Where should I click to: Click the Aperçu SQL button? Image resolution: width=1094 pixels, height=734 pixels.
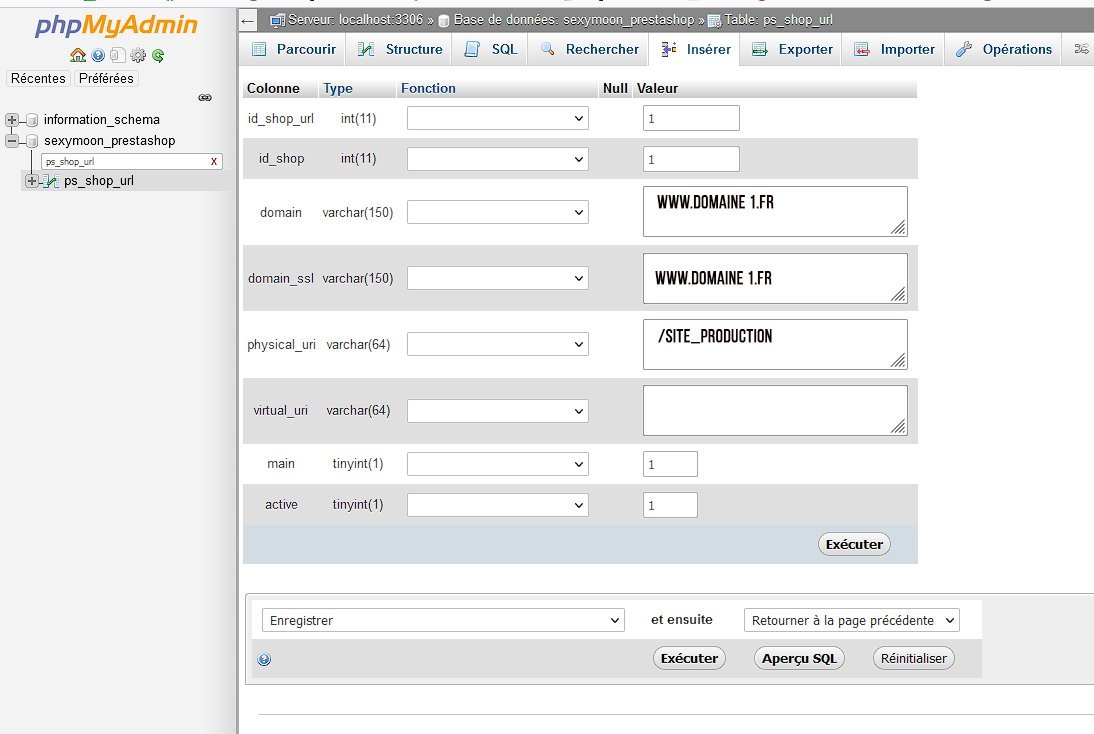pyautogui.click(x=799, y=658)
